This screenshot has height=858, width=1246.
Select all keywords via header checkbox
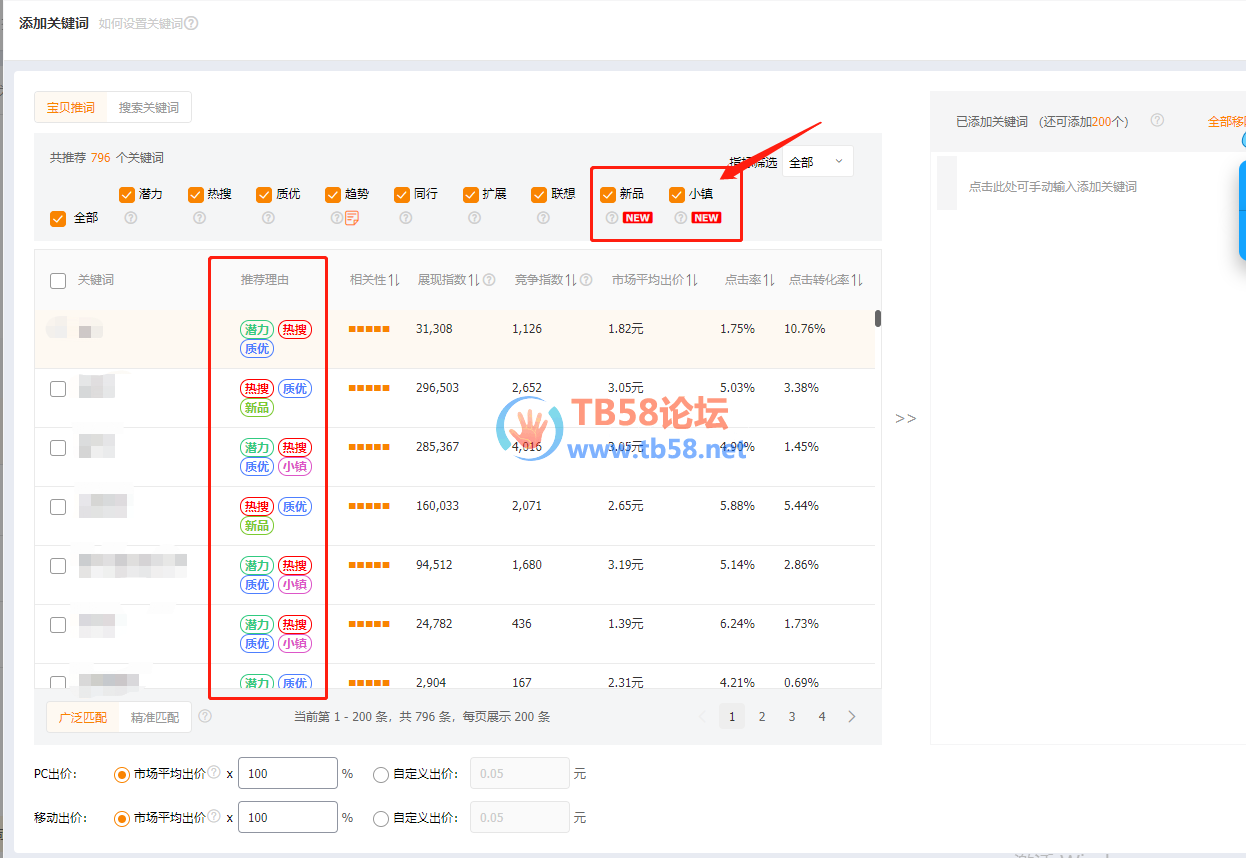click(x=58, y=281)
